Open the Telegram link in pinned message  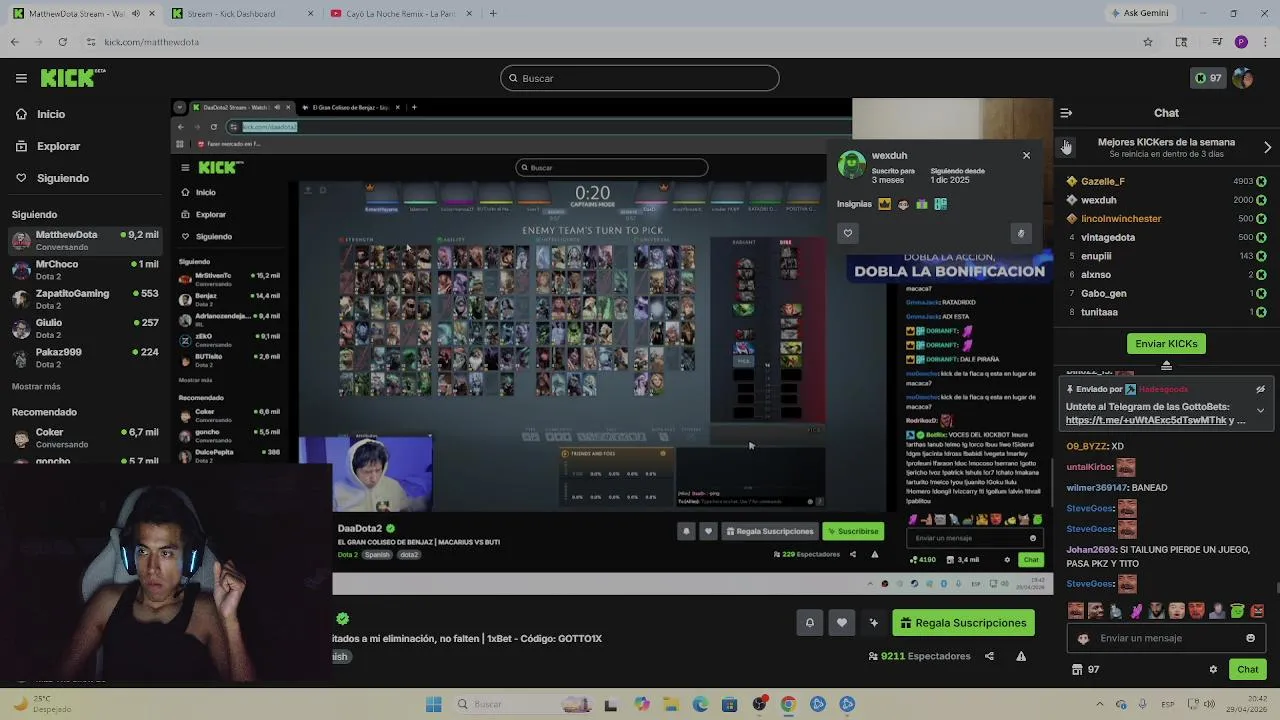point(1146,421)
